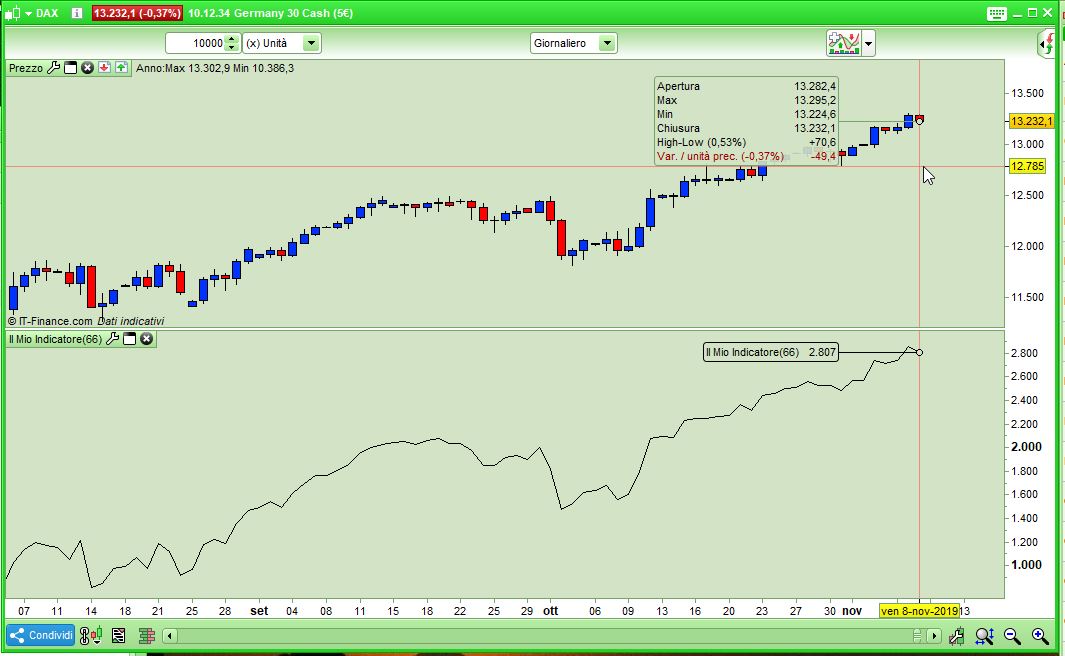Open the Giornaliero timeframe dropdown
This screenshot has height=656, width=1065.
pyautogui.click(x=573, y=43)
